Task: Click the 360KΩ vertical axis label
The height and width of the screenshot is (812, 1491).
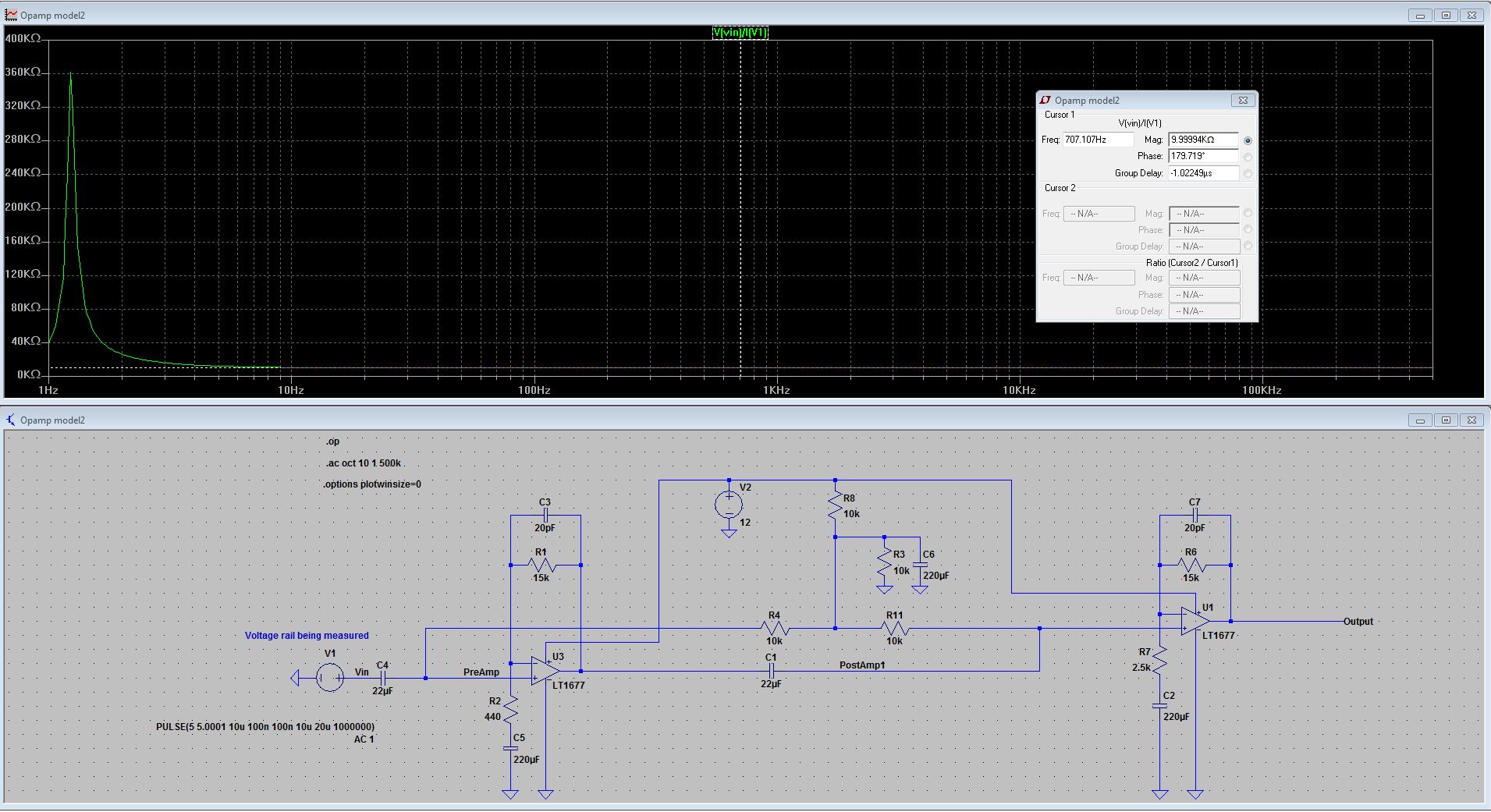Action: 23,72
